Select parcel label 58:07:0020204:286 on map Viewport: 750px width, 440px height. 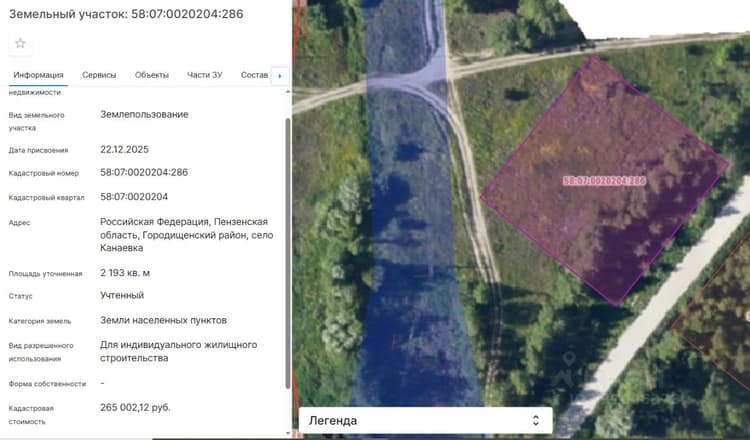[x=604, y=181]
